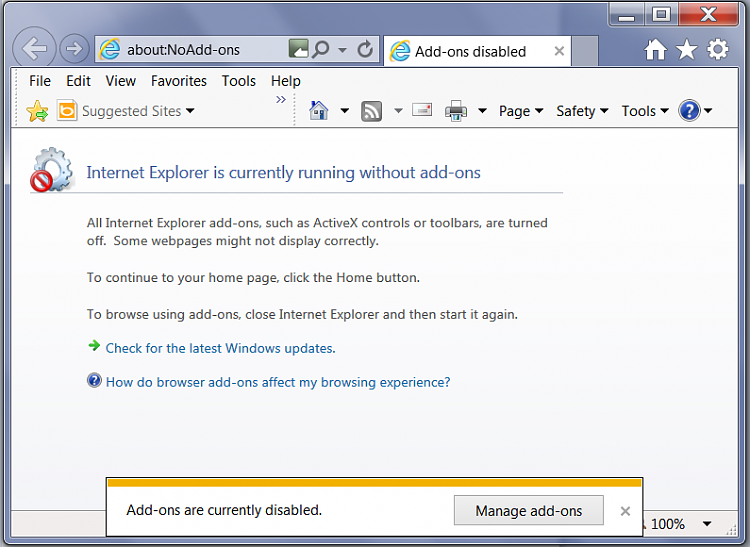Open the Favorites menu
The width and height of the screenshot is (750, 547).
pyautogui.click(x=178, y=81)
